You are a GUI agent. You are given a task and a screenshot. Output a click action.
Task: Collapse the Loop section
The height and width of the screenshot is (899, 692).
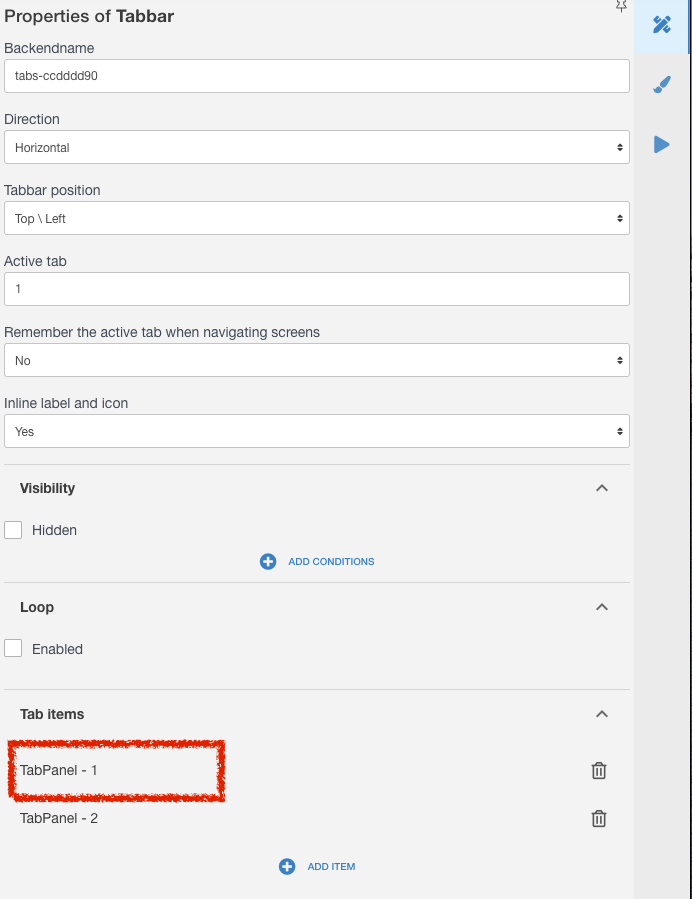601,607
